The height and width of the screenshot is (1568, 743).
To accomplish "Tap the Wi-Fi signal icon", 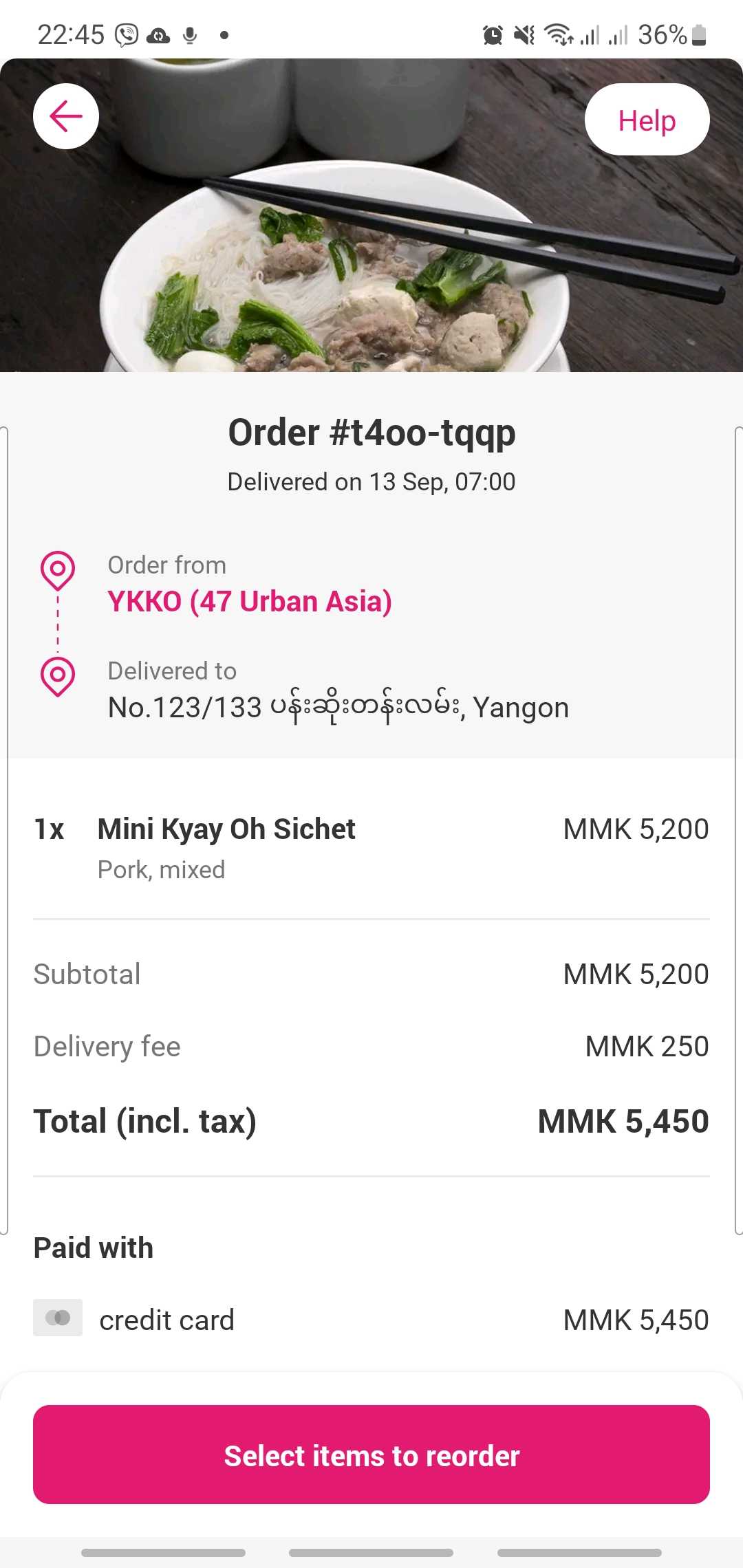I will 558,34.
